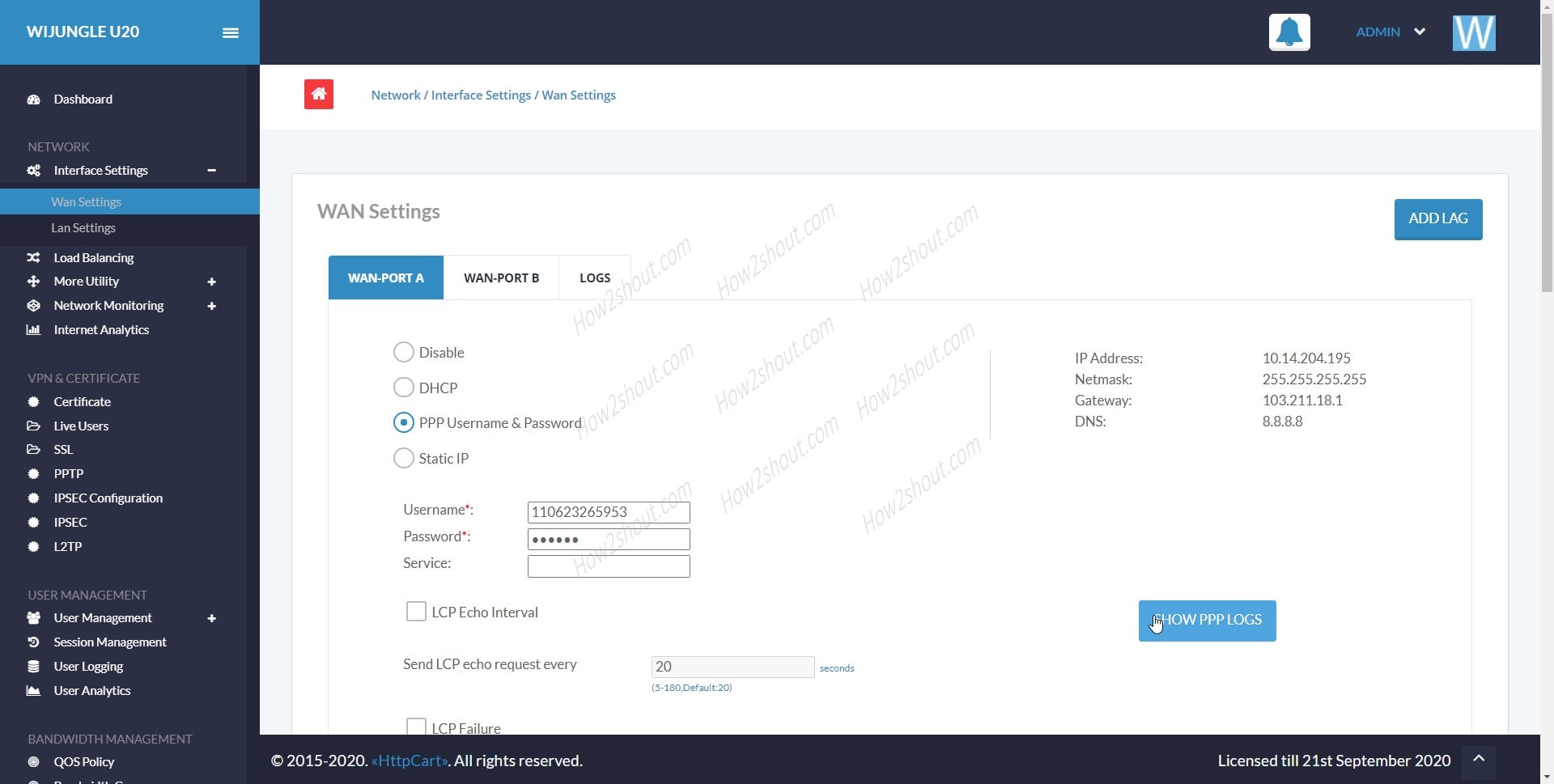The image size is (1554, 784).
Task: Click the User Management people icon
Action: point(33,618)
